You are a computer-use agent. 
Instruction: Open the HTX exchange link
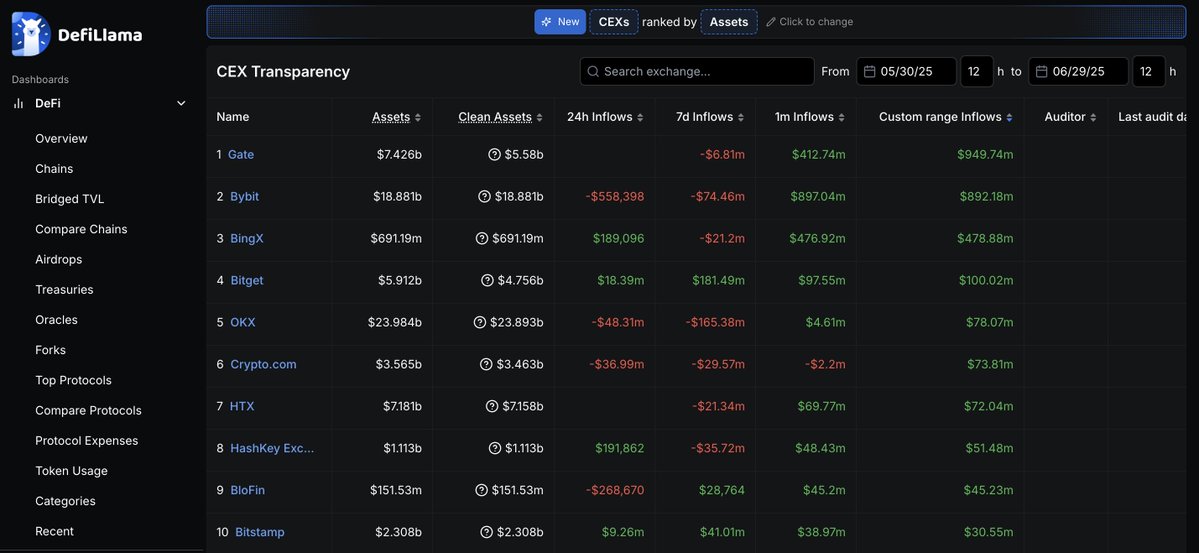coord(242,406)
